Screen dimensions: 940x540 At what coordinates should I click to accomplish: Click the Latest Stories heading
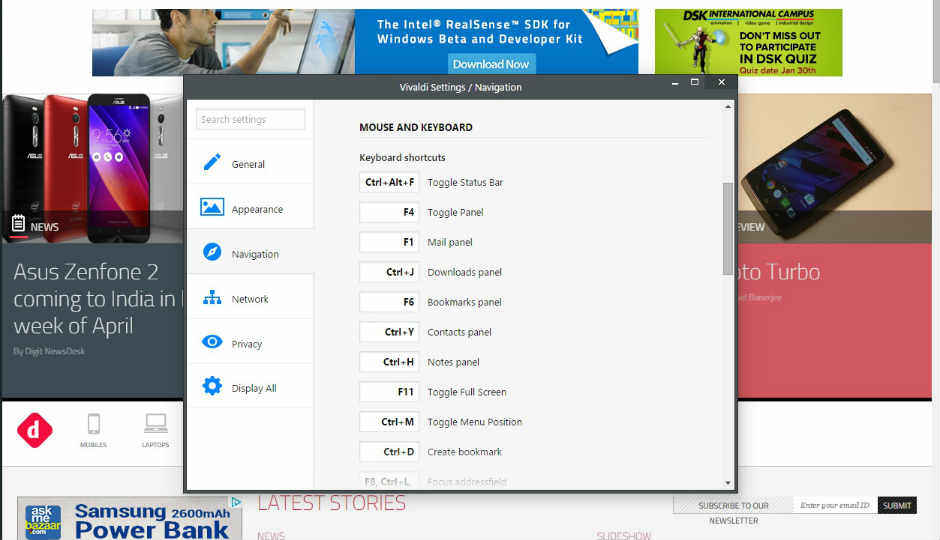pyautogui.click(x=332, y=503)
